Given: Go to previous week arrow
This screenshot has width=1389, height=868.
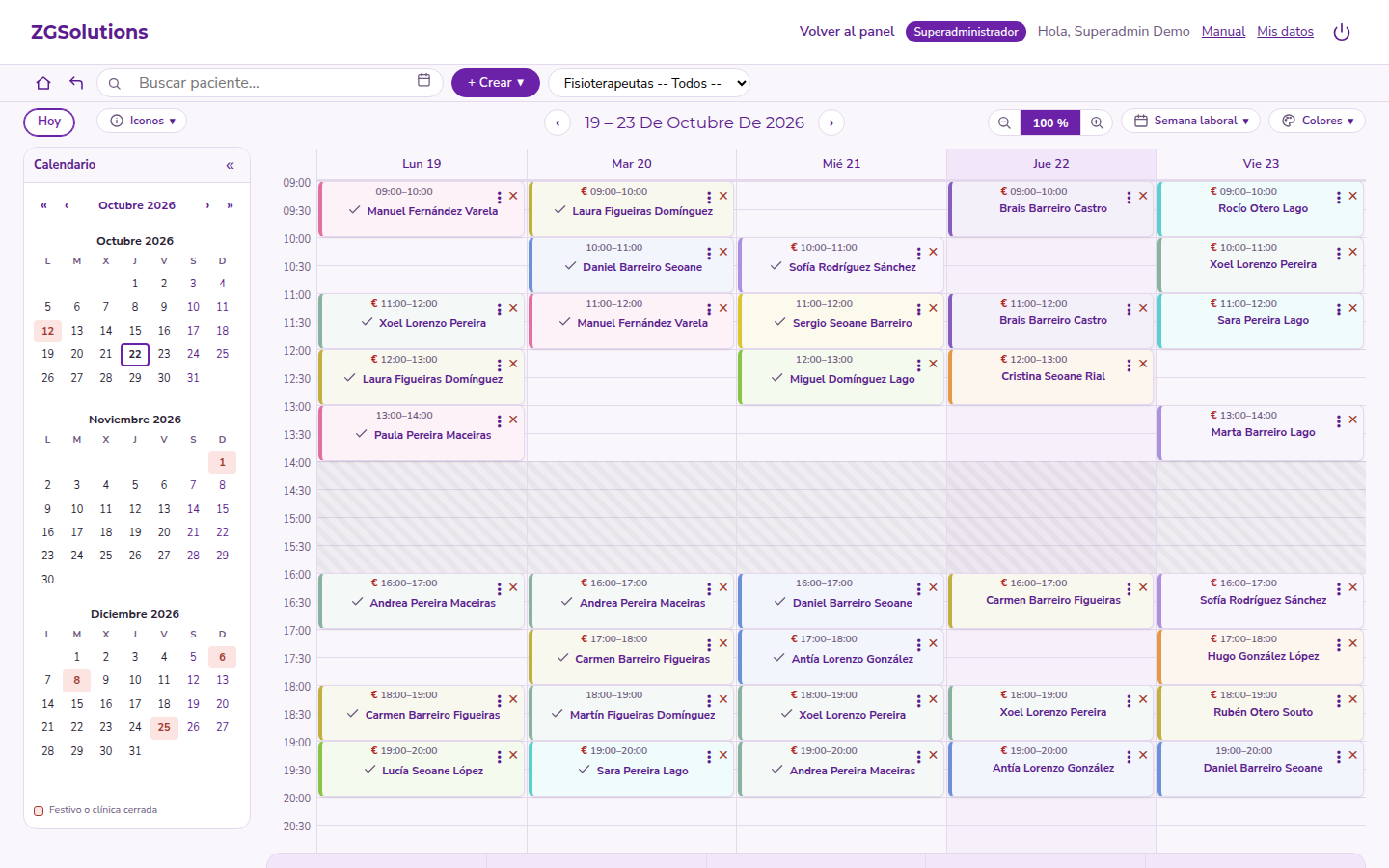Looking at the screenshot, I should (x=558, y=122).
